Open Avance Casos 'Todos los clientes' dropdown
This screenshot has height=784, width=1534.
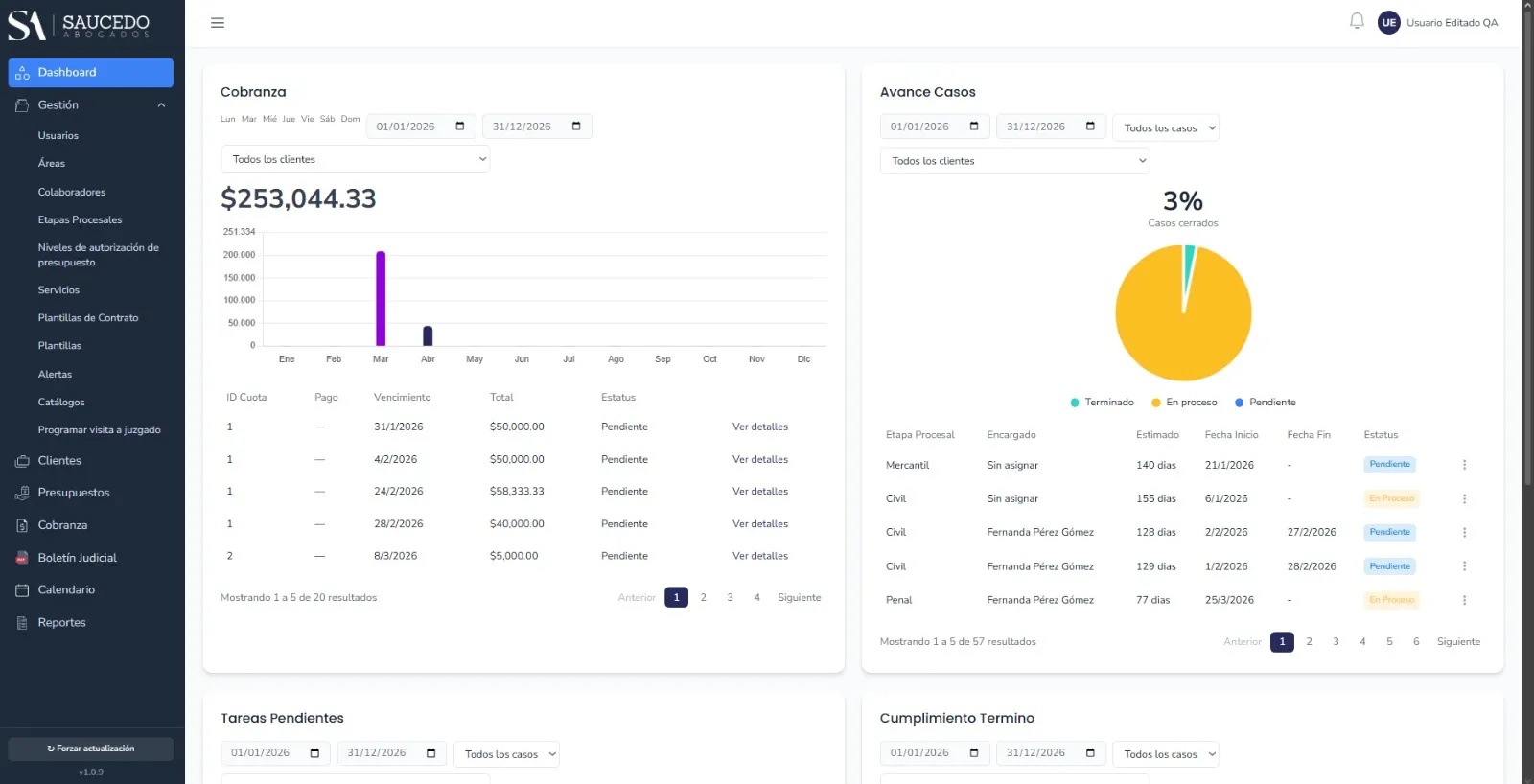1014,161
